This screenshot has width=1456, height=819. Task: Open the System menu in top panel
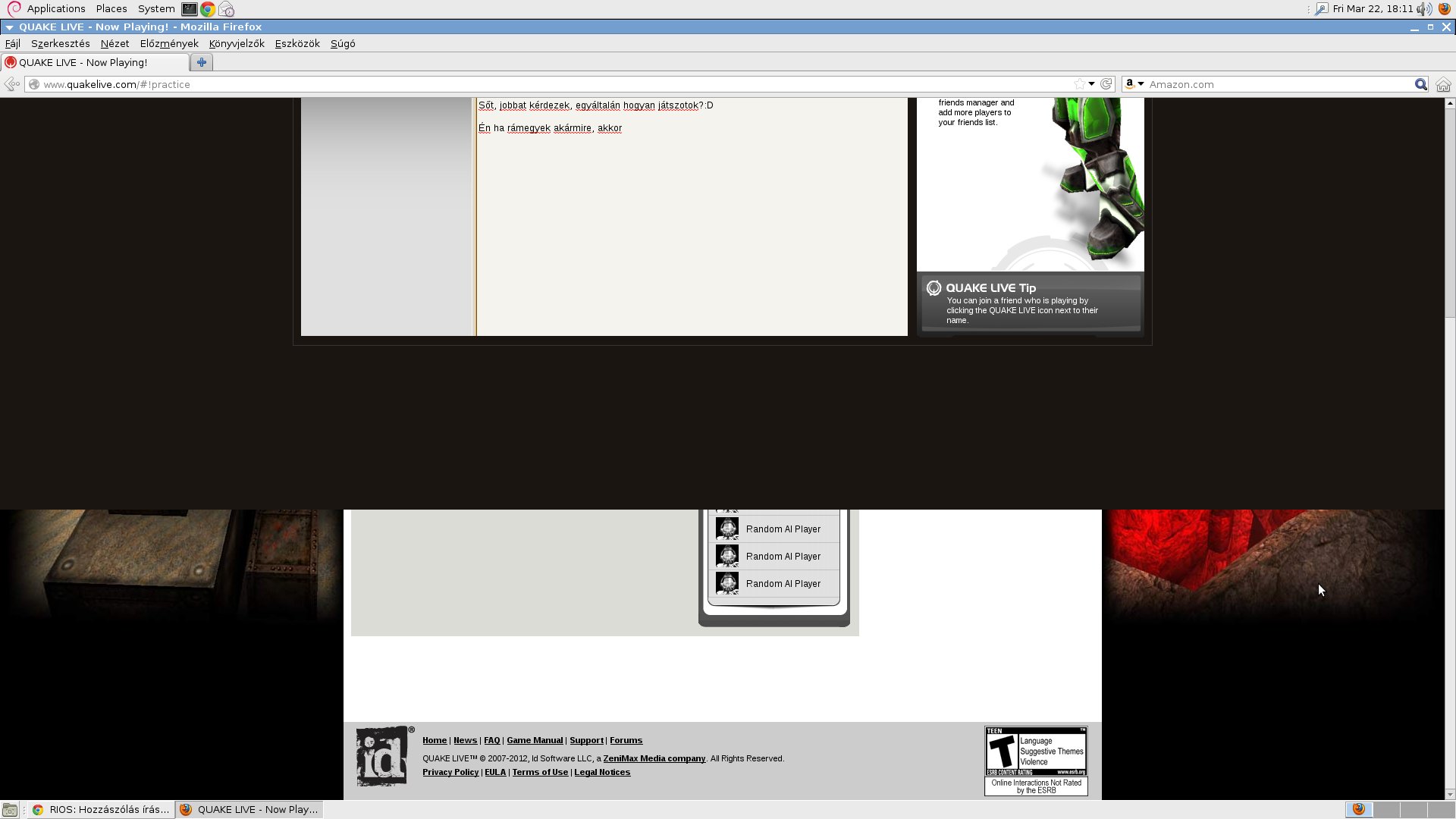click(x=156, y=9)
